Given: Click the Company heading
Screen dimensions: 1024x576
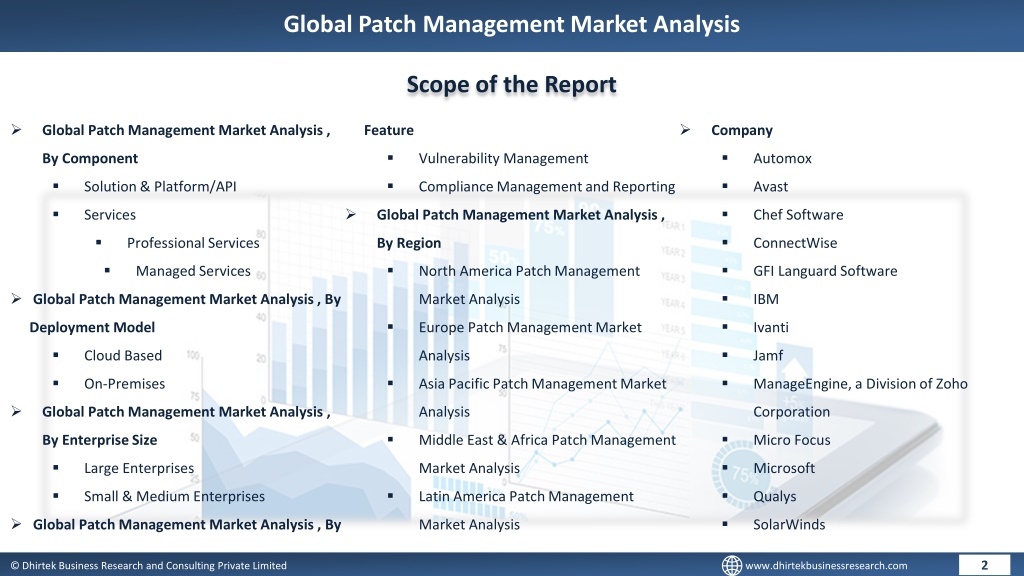Looking at the screenshot, I should pos(742,130).
